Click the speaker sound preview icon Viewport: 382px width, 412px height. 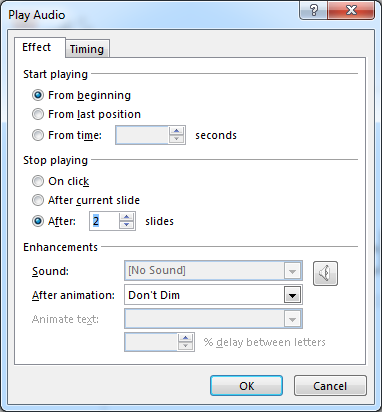(325, 273)
